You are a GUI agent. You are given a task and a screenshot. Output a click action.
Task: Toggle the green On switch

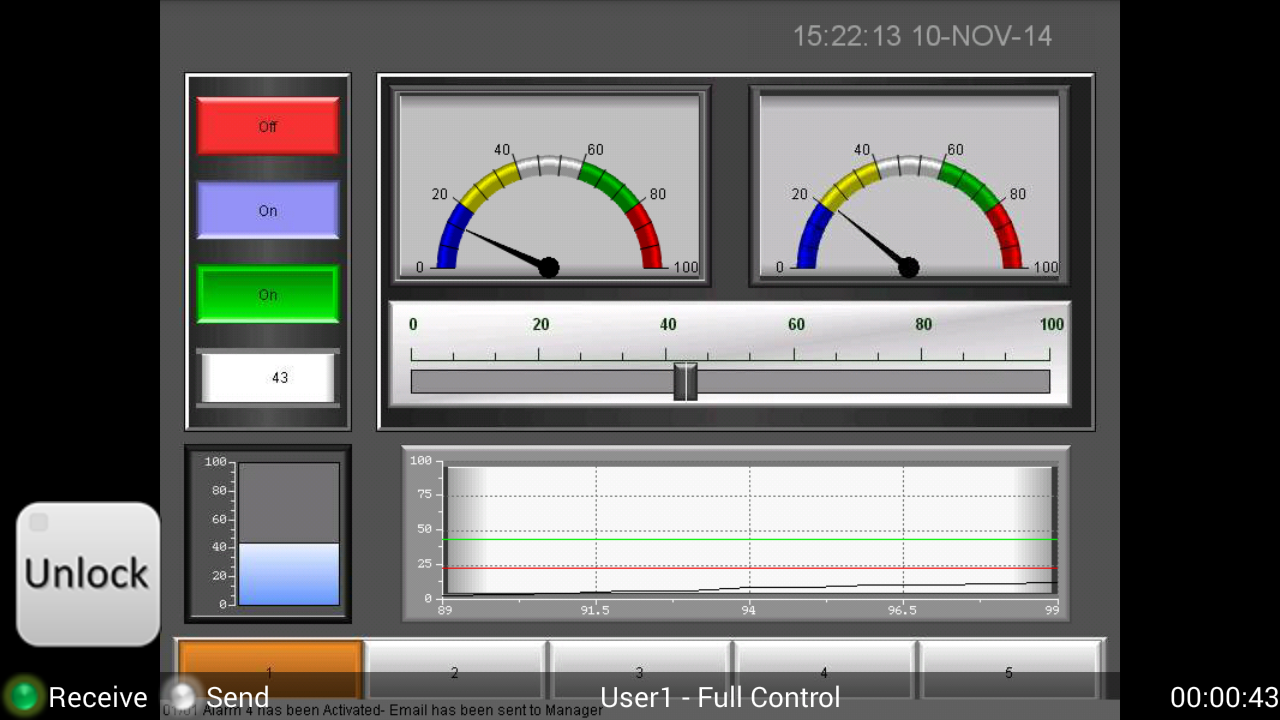(268, 294)
